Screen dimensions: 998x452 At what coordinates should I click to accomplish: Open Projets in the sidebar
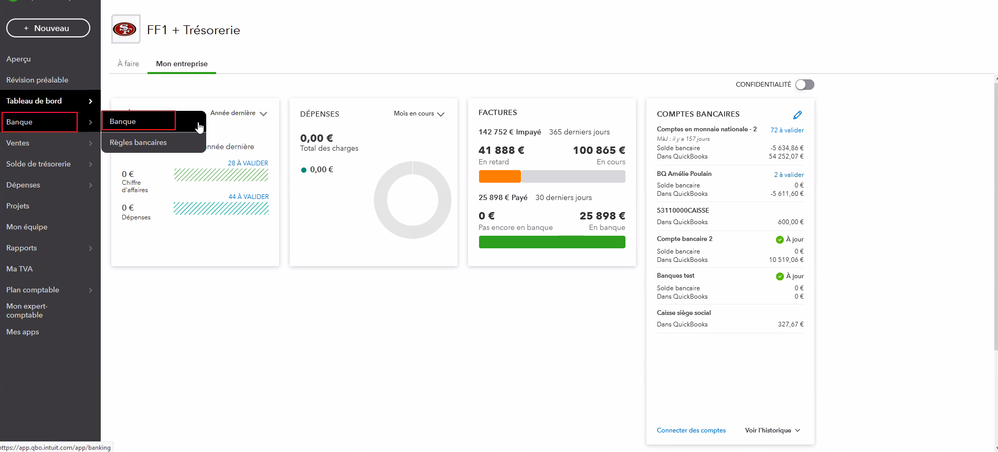(x=18, y=206)
